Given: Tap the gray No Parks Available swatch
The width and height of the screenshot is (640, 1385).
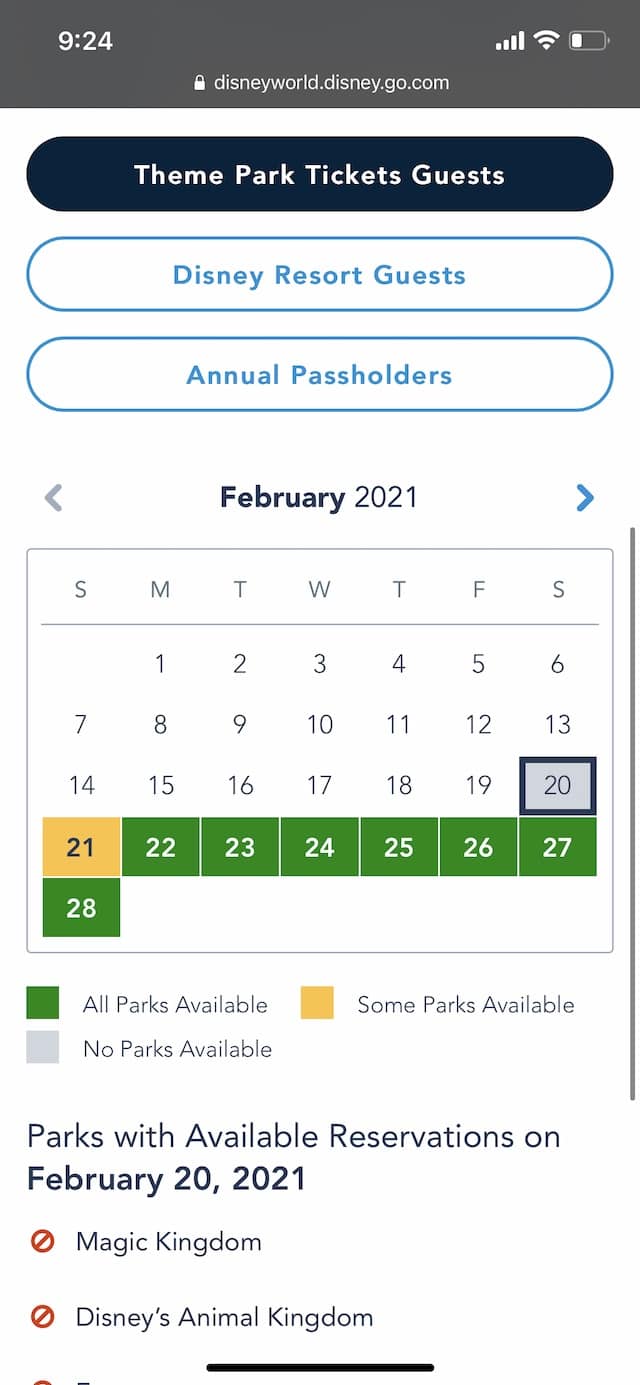Looking at the screenshot, I should (43, 1047).
